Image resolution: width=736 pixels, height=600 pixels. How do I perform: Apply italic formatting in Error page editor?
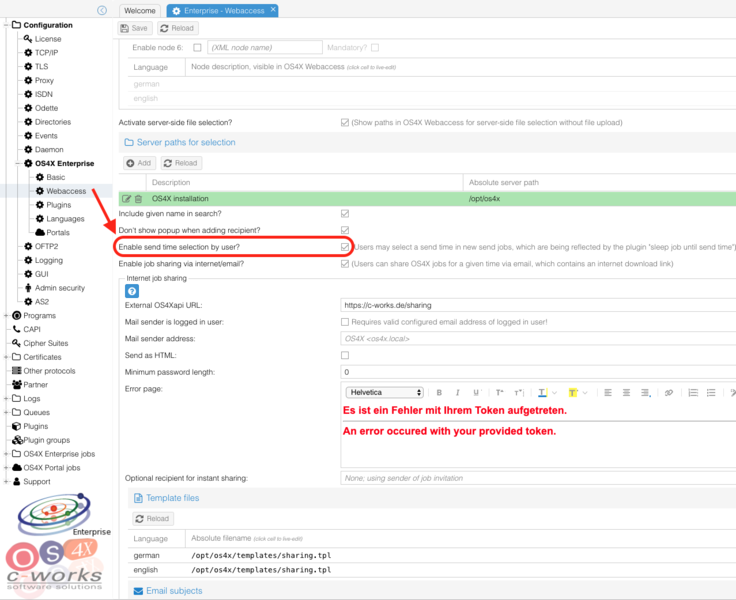click(x=457, y=393)
